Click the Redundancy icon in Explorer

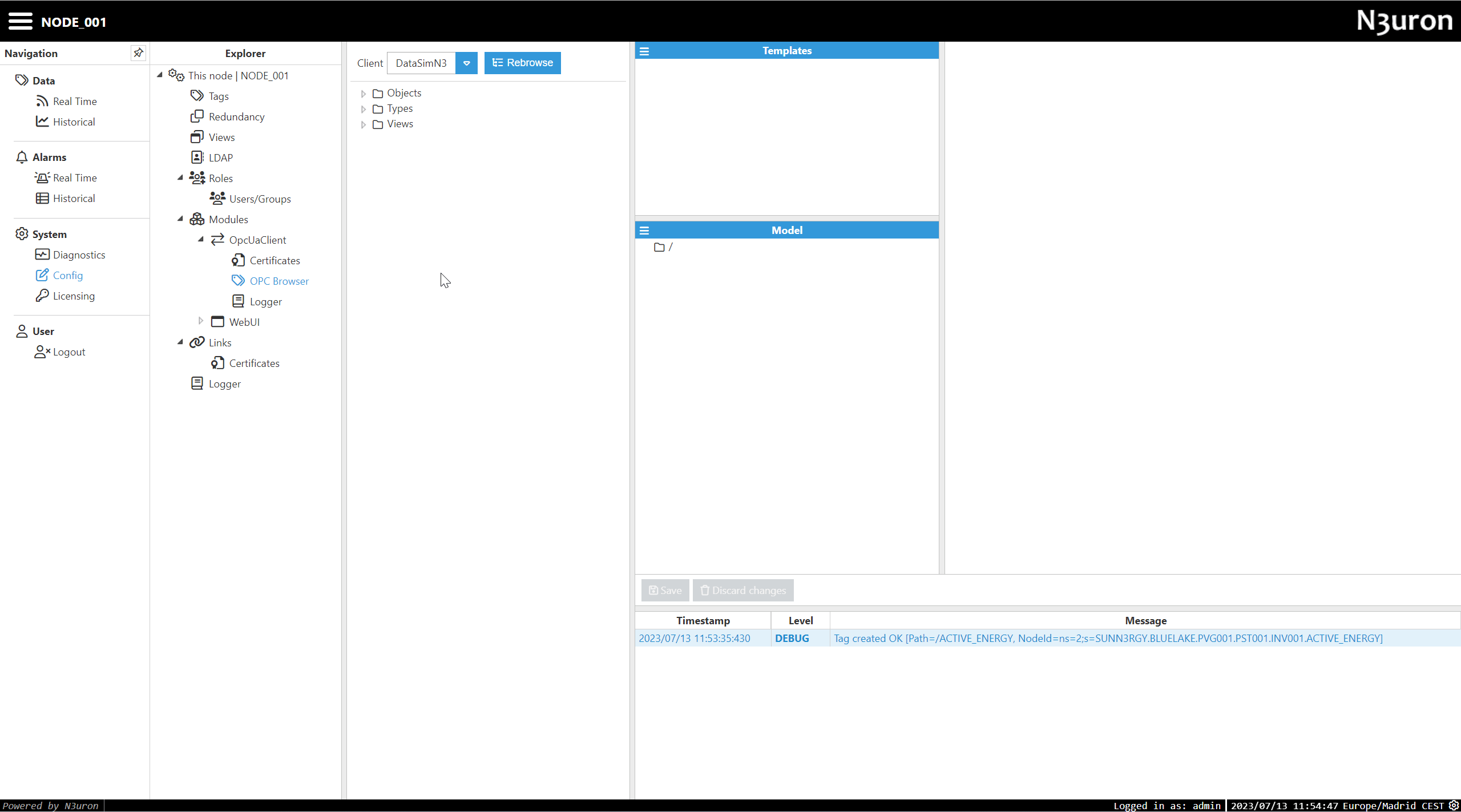tap(197, 116)
